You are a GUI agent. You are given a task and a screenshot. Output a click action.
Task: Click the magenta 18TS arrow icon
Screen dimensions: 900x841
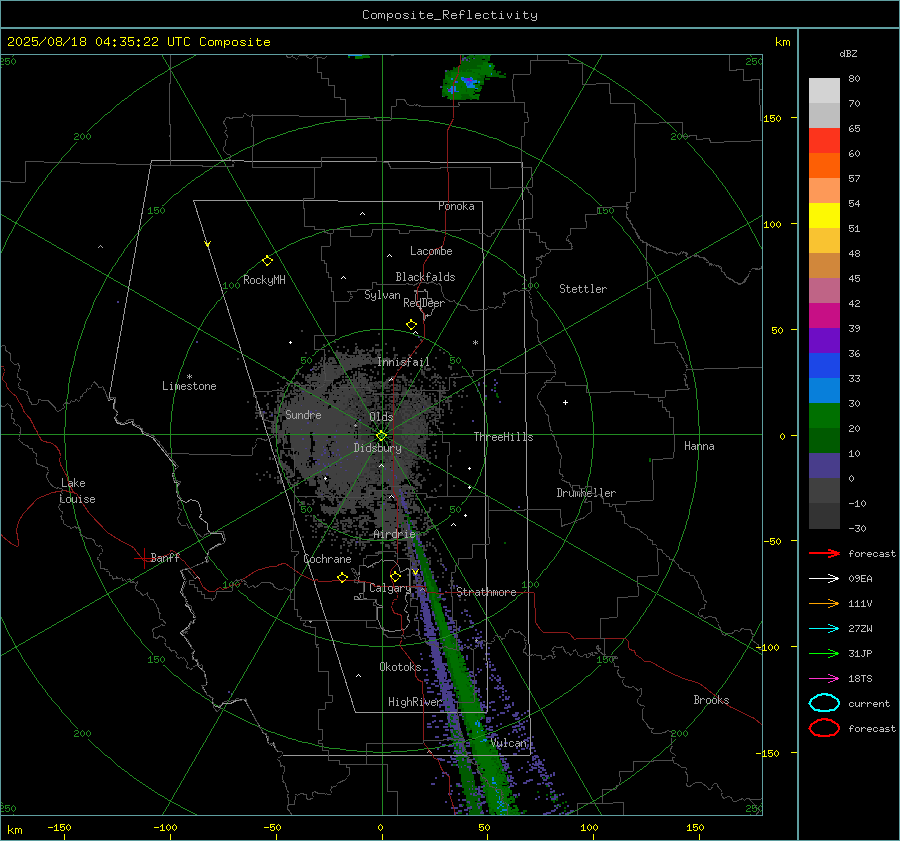point(824,679)
